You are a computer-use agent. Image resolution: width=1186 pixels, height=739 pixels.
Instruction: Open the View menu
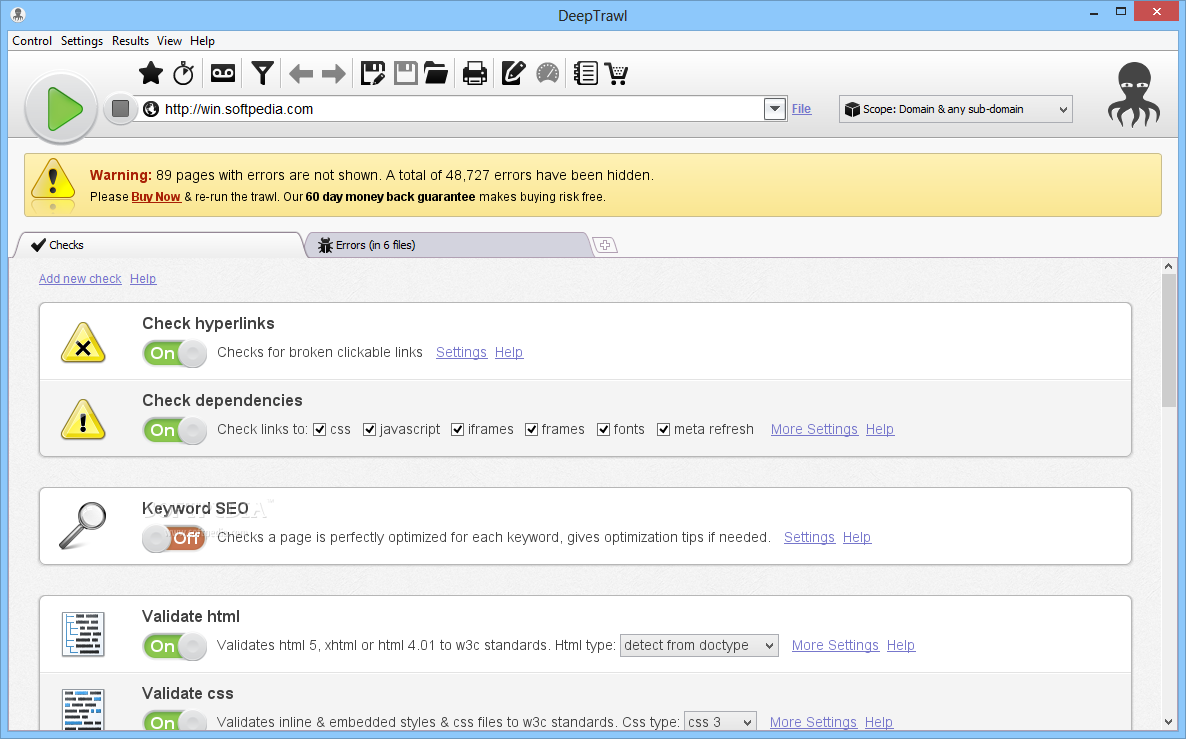click(x=169, y=41)
